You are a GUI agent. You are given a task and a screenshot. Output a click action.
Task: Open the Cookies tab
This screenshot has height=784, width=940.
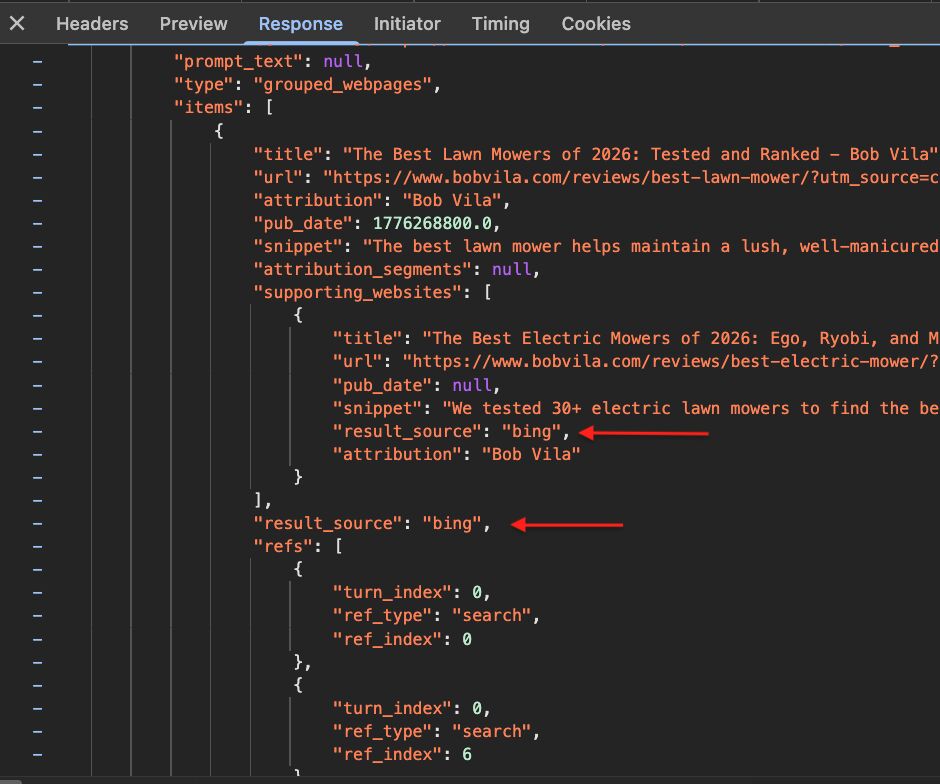596,23
